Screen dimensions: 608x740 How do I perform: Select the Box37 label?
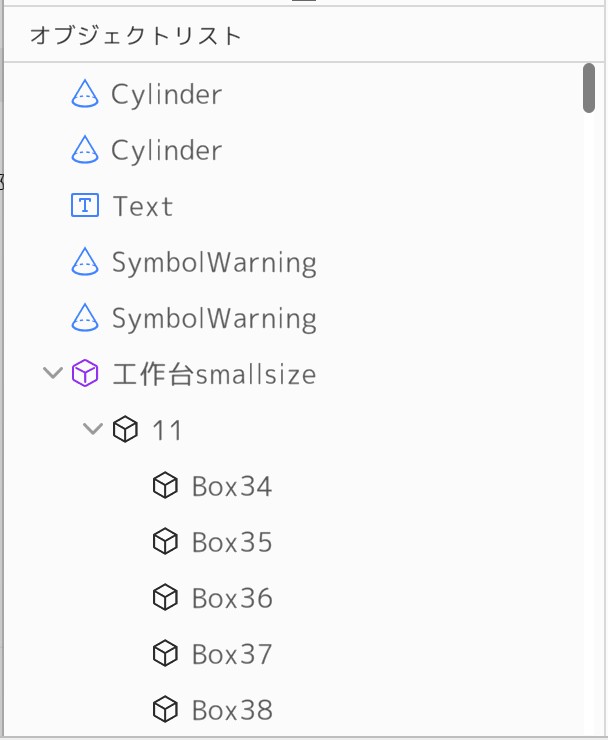tap(232, 654)
